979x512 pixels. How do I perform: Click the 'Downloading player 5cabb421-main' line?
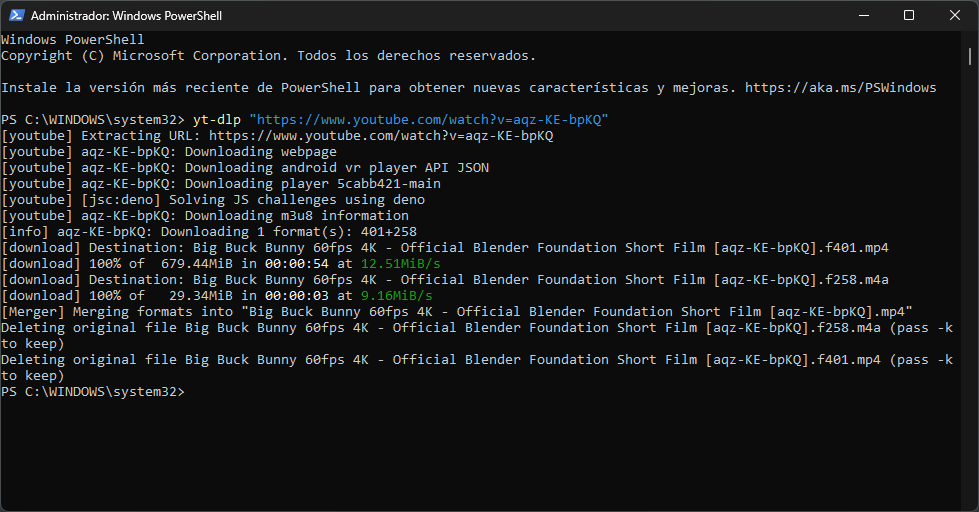[221, 184]
